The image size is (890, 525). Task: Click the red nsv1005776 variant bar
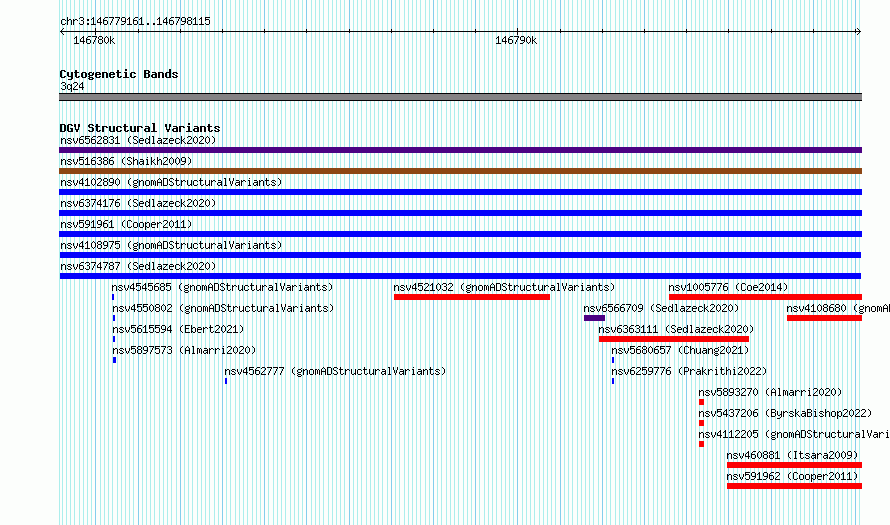pyautogui.click(x=766, y=297)
